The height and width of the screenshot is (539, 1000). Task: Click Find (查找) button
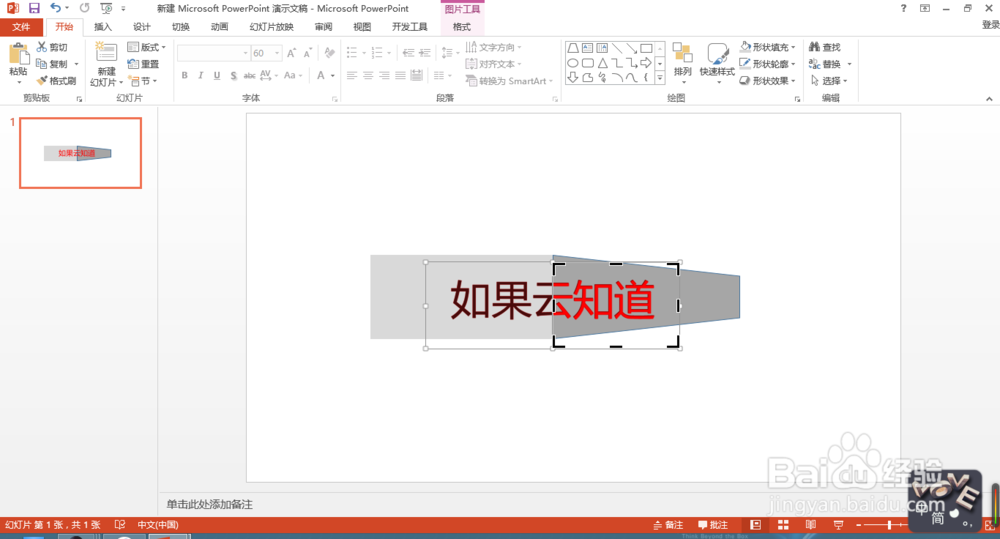825,47
